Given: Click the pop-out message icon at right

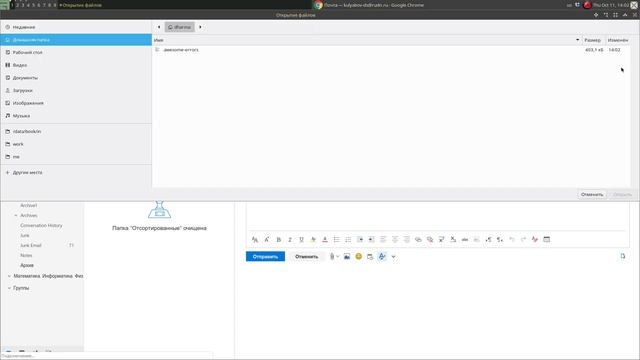Looking at the screenshot, I should [x=623, y=256].
